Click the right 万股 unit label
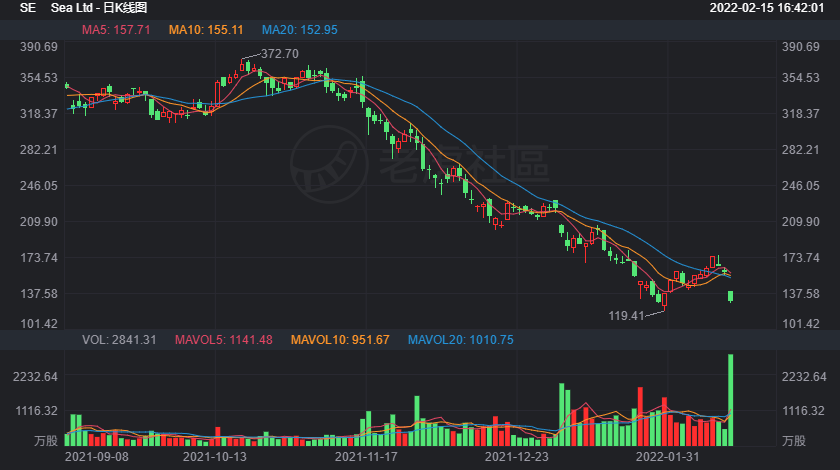The width and height of the screenshot is (840, 470). coord(794,441)
